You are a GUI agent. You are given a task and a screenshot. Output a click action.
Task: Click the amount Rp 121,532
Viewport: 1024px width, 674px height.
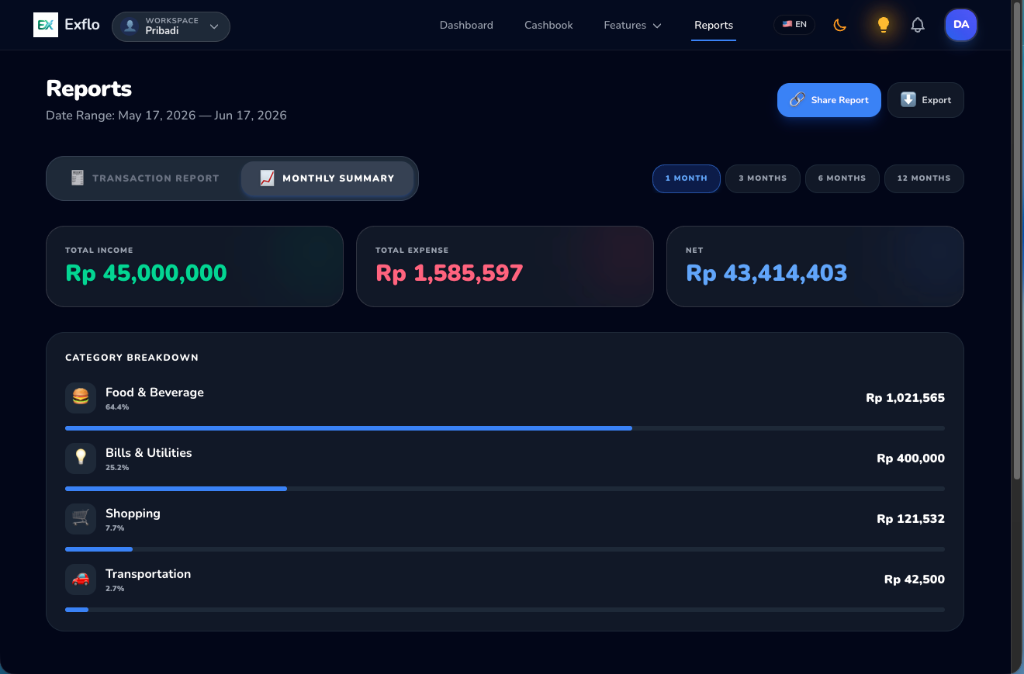click(x=910, y=519)
